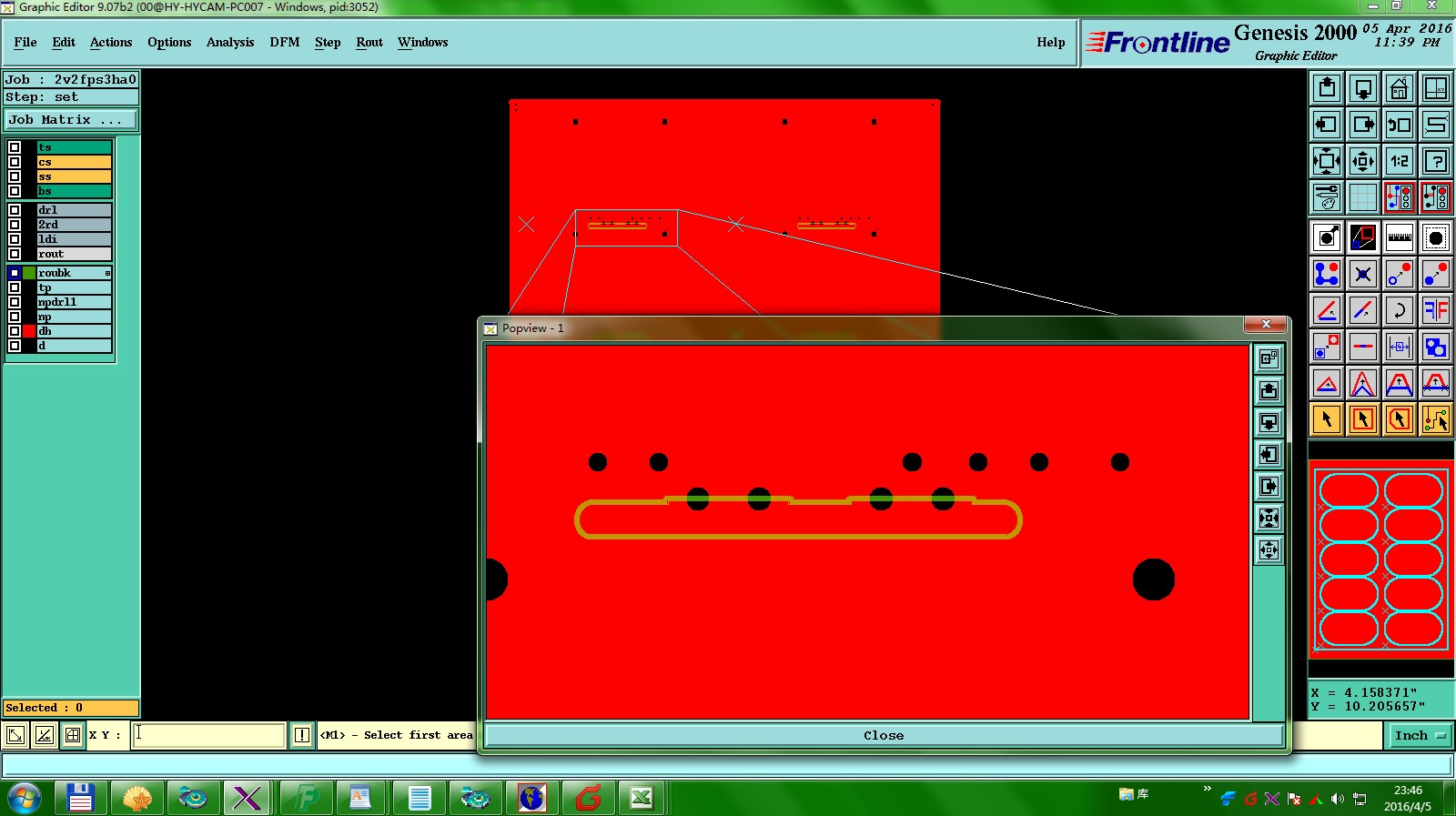Select the net select pointer tool
Viewport: 1456px width, 816px height.
point(1436,419)
